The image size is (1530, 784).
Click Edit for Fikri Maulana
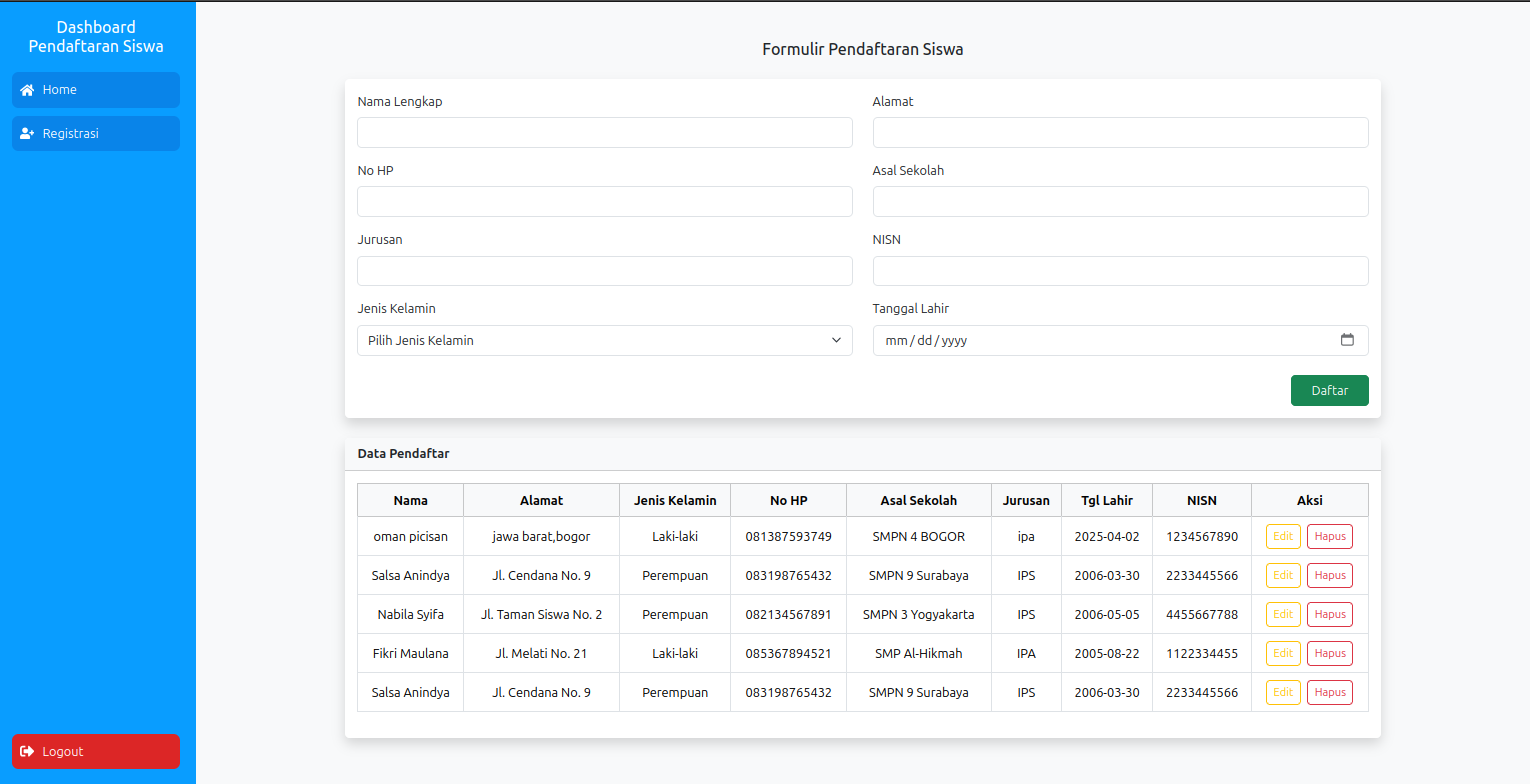1283,654
